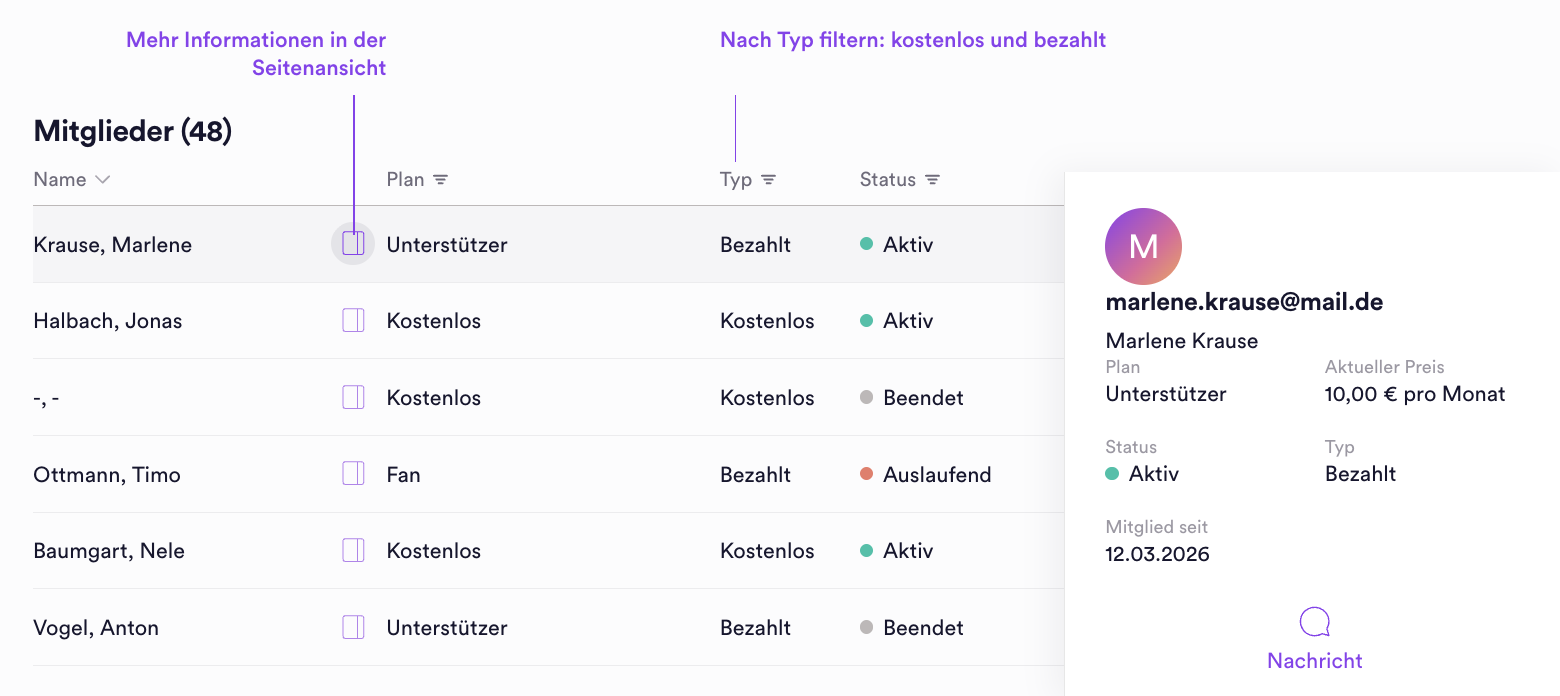Select the Ottmann, Timo row name
This screenshot has width=1560, height=696.
click(107, 475)
